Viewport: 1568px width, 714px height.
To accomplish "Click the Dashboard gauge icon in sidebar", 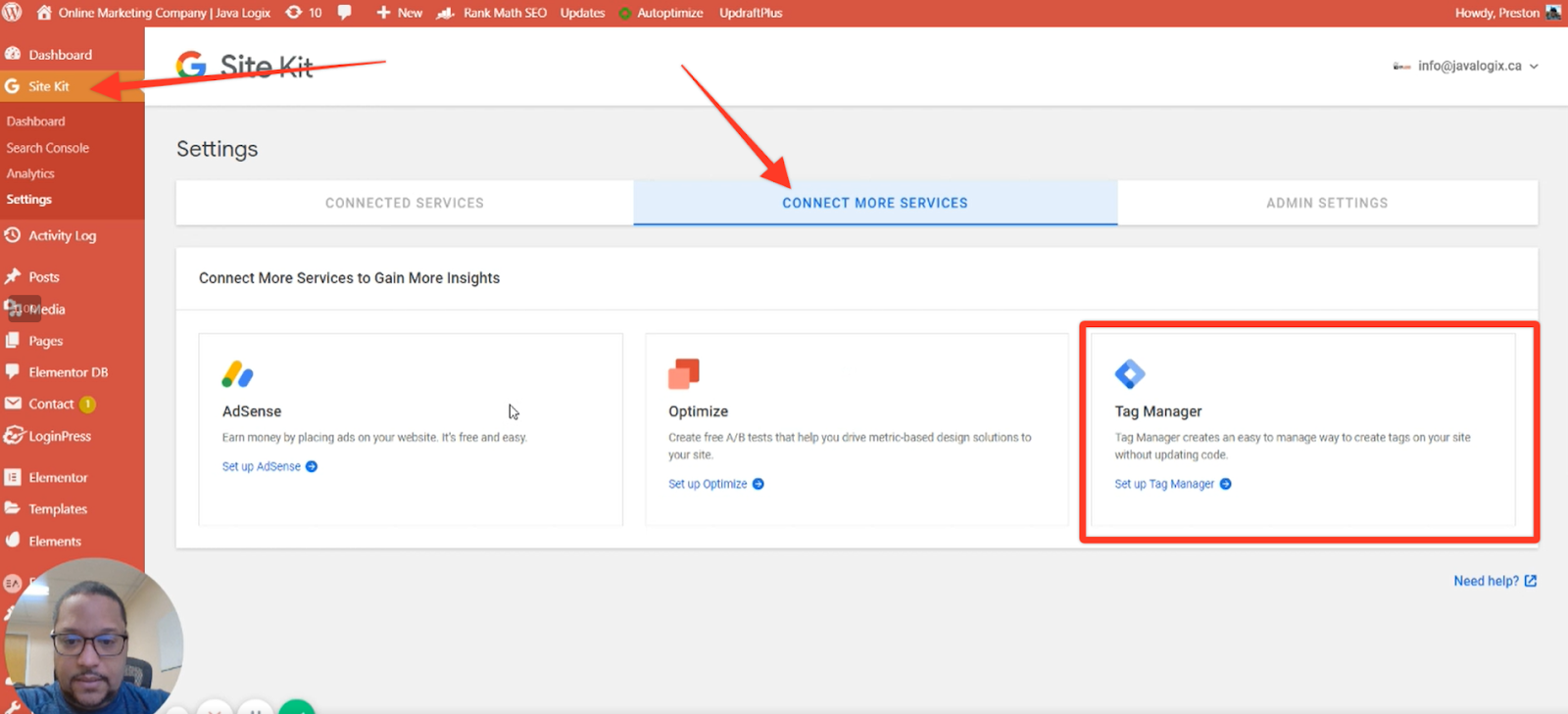I will (x=13, y=54).
